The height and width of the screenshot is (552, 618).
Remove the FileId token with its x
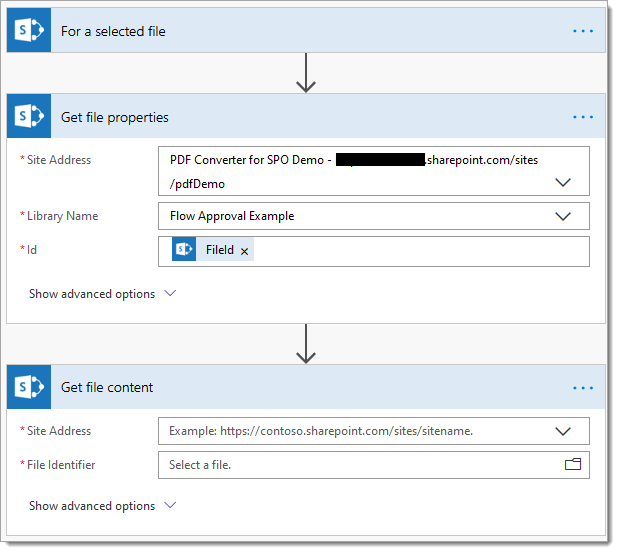(244, 251)
